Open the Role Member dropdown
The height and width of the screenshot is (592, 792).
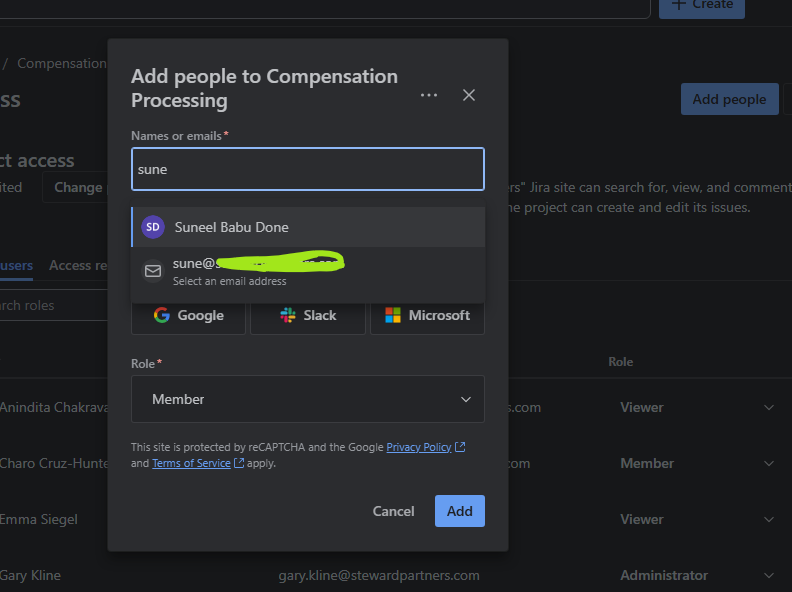pyautogui.click(x=308, y=399)
